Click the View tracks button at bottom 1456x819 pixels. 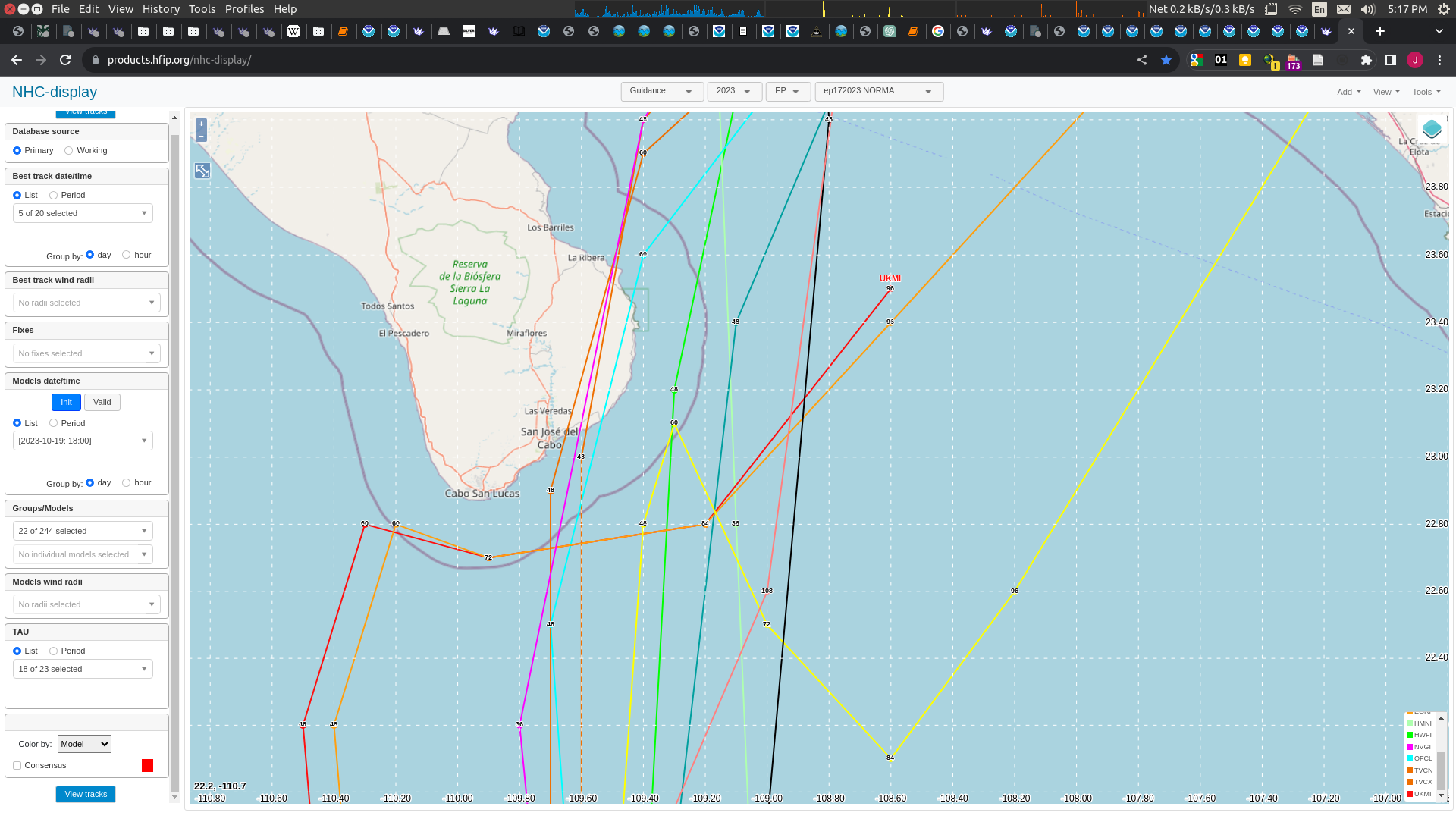[86, 795]
